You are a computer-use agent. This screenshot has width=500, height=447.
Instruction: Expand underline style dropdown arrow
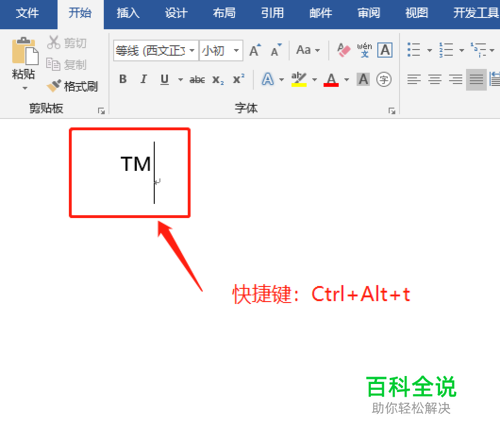click(180, 80)
